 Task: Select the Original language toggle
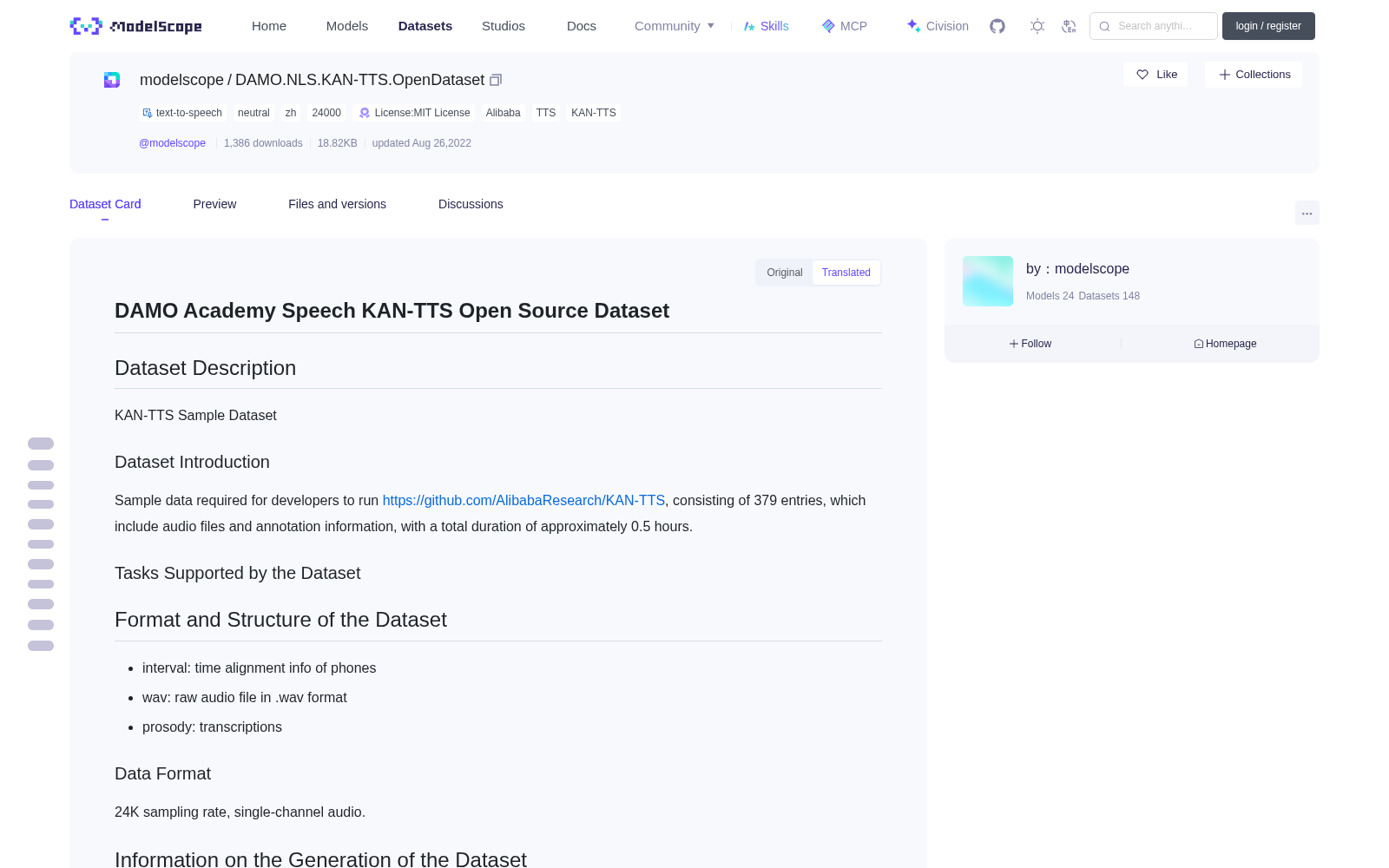pos(785,273)
